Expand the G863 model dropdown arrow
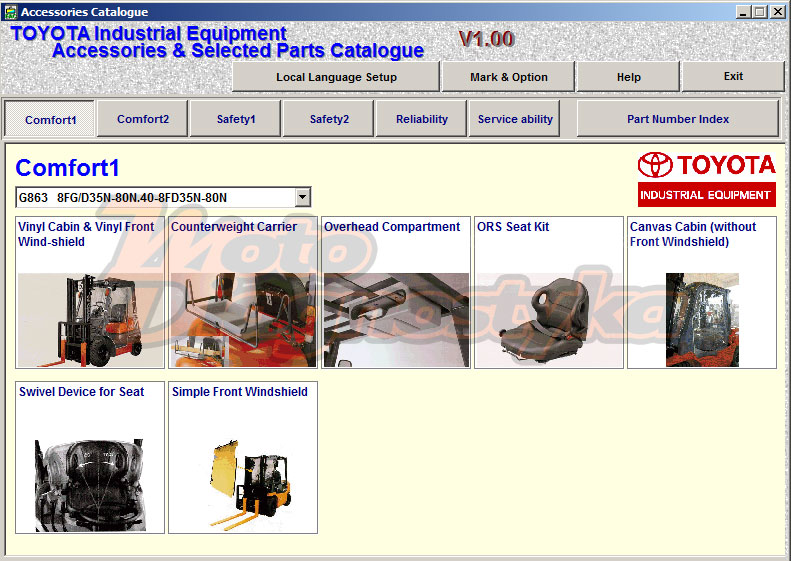This screenshot has width=791, height=561. click(302, 197)
